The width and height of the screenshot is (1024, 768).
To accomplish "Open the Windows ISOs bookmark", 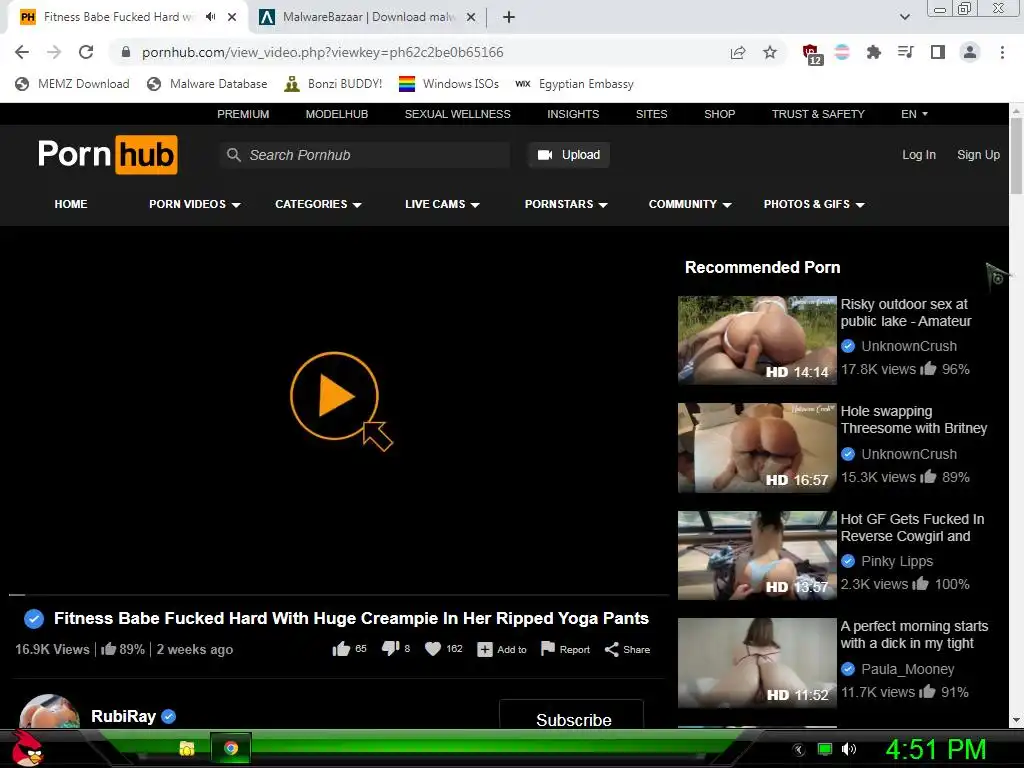I will point(449,84).
